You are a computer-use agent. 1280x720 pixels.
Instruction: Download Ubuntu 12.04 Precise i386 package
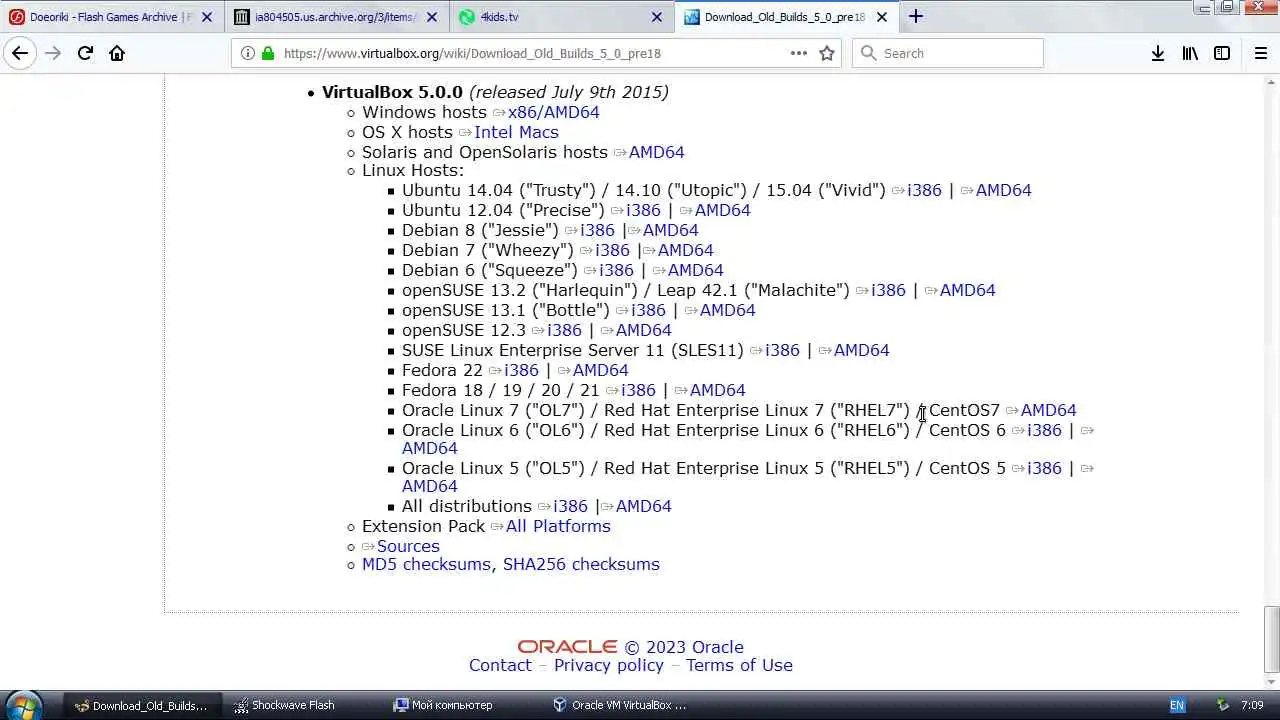coord(643,210)
